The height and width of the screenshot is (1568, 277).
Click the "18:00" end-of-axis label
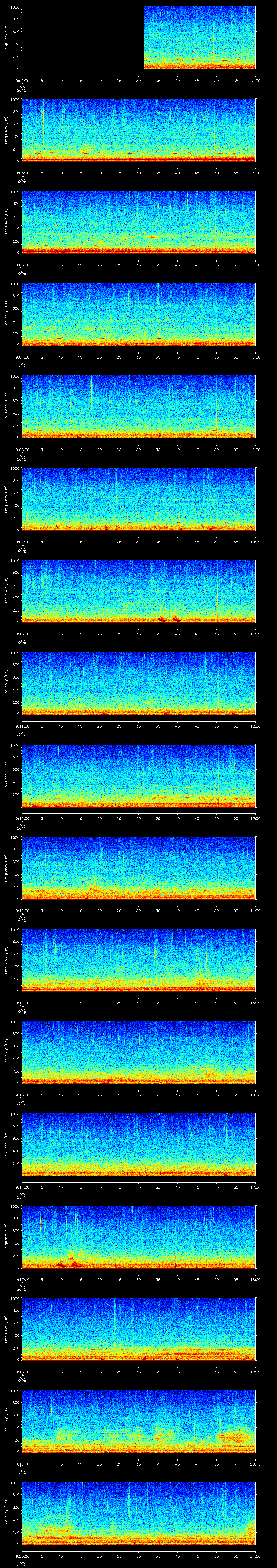tap(256, 1279)
